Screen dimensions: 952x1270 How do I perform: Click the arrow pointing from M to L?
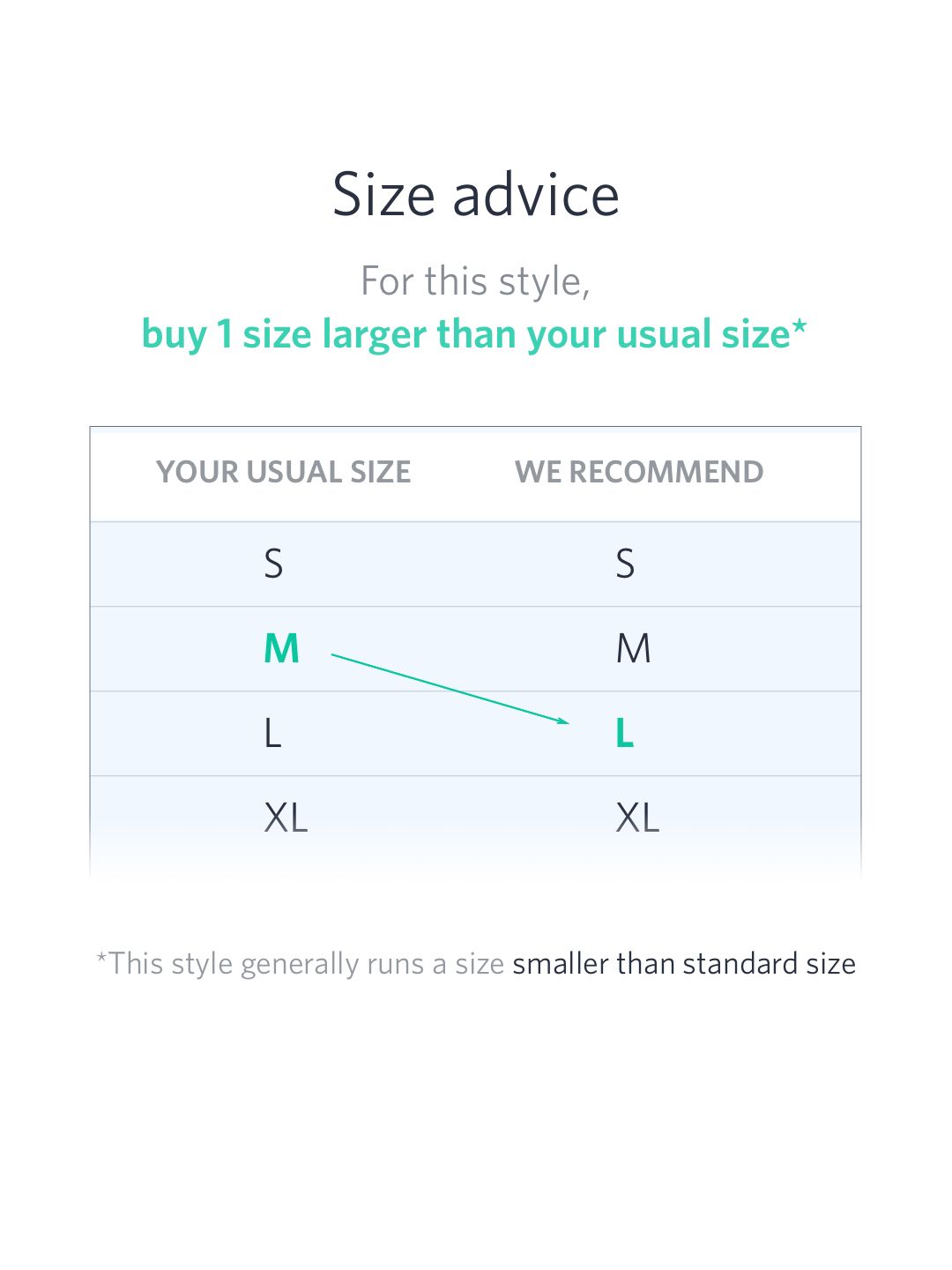click(x=450, y=688)
